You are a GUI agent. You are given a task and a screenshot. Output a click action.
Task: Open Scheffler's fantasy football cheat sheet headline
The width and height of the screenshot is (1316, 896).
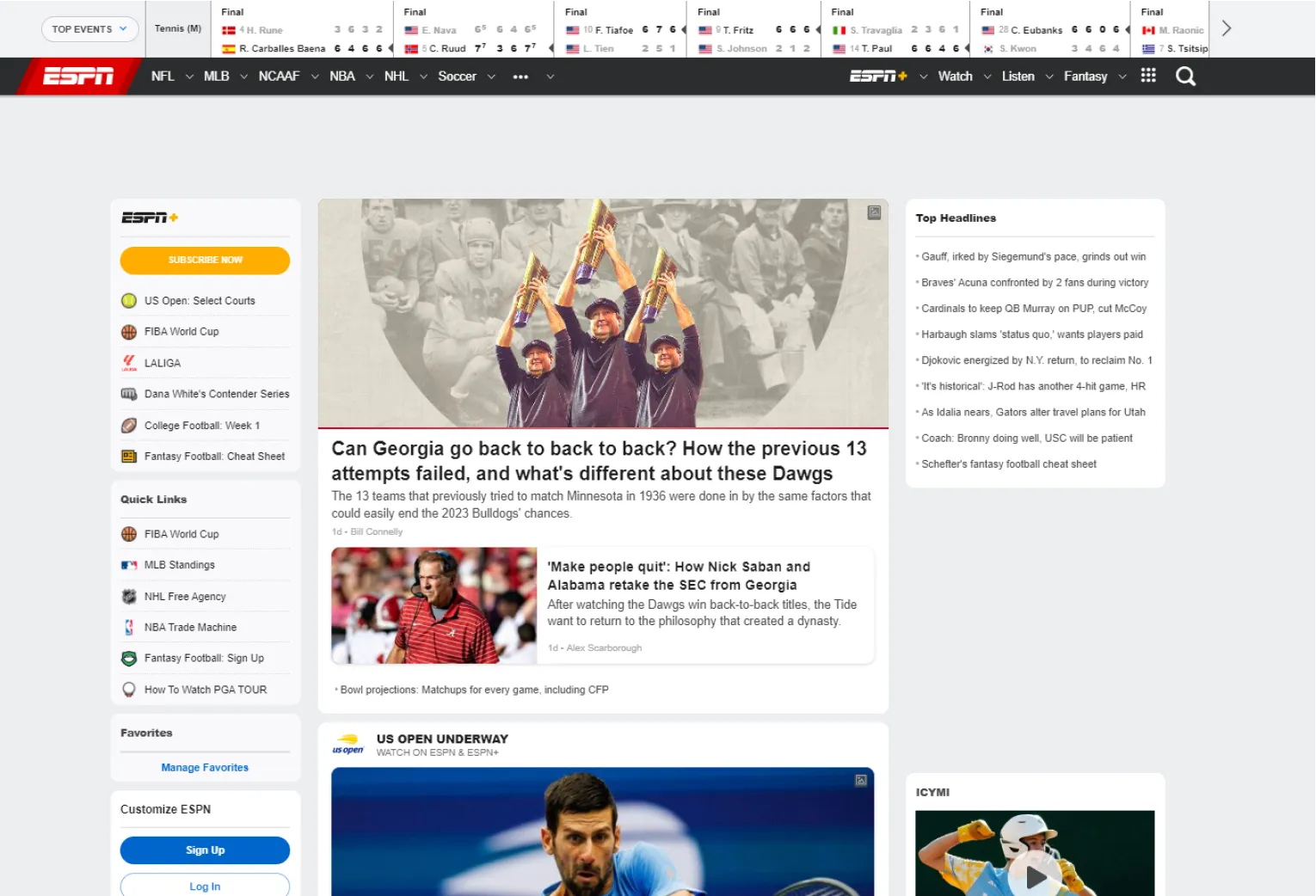coord(1009,464)
